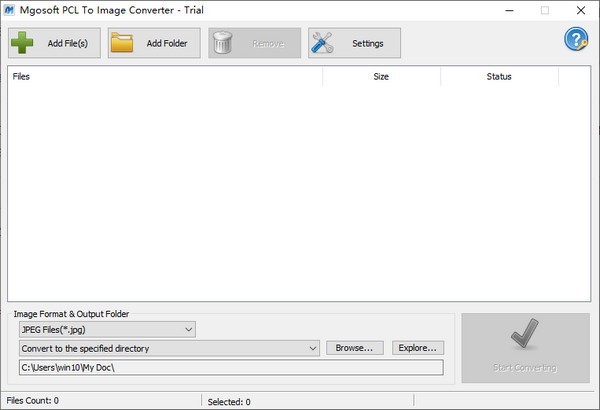This screenshot has height=410, width=600.
Task: Click the Add Folder button
Action: (x=154, y=43)
